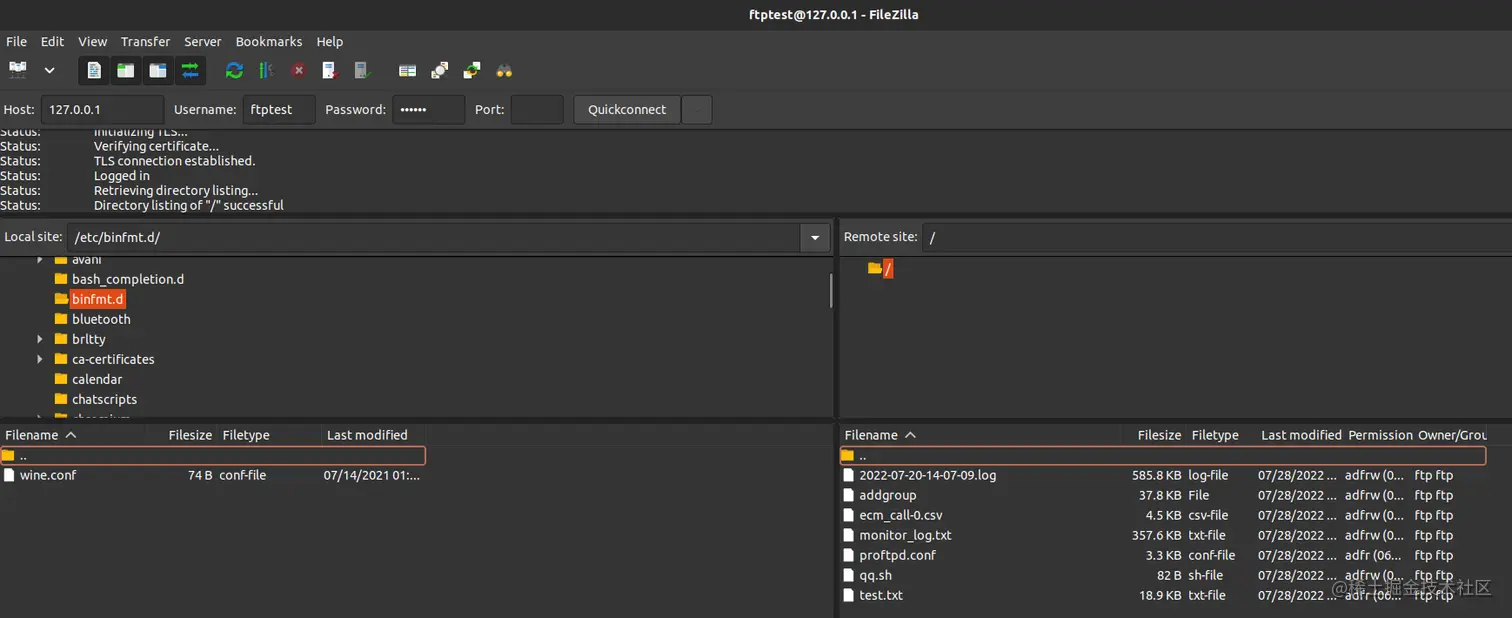The image size is (1512, 618).
Task: Select the binfmt.d folder
Action: point(97,299)
